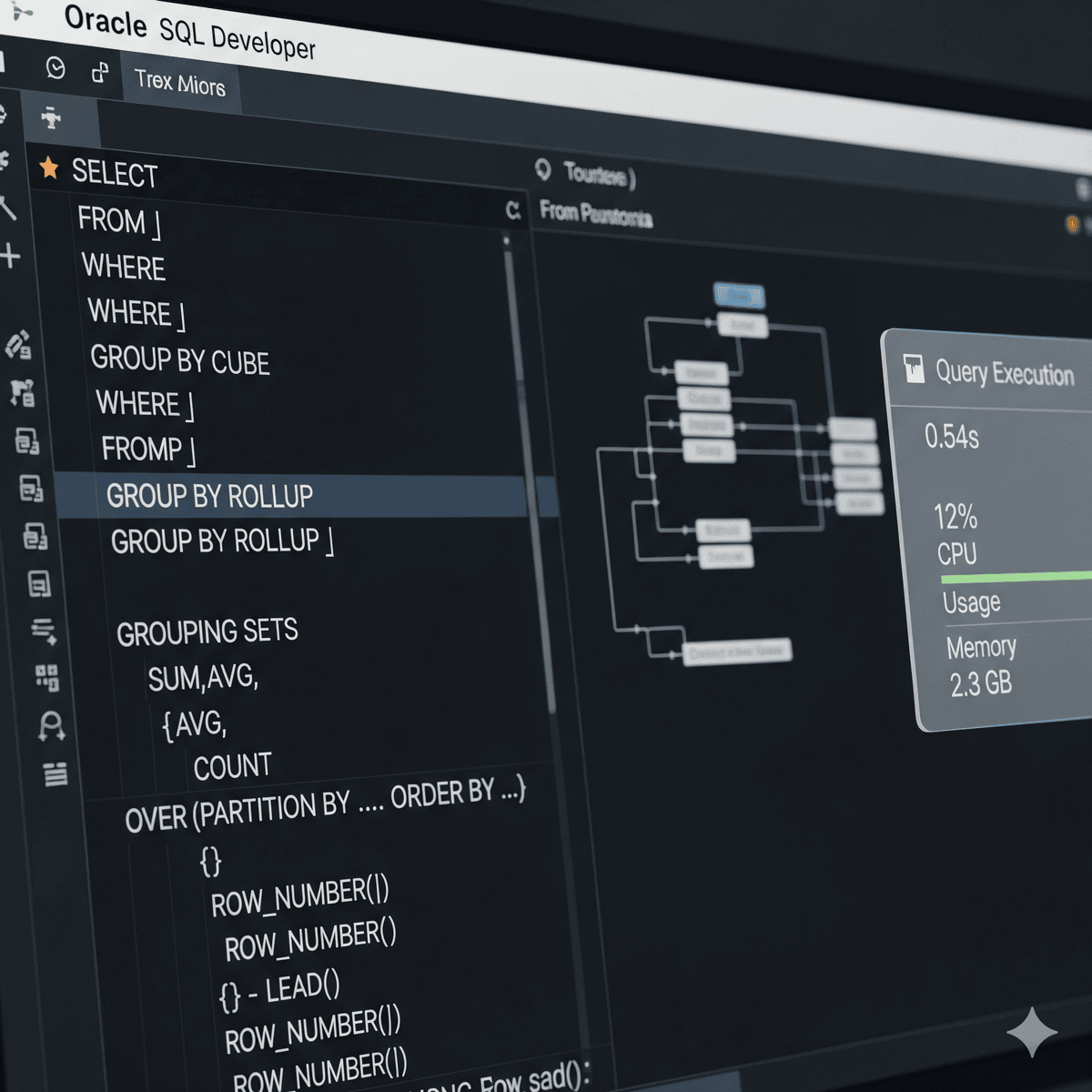Expand the GROUPING SETS entry

pos(207,632)
